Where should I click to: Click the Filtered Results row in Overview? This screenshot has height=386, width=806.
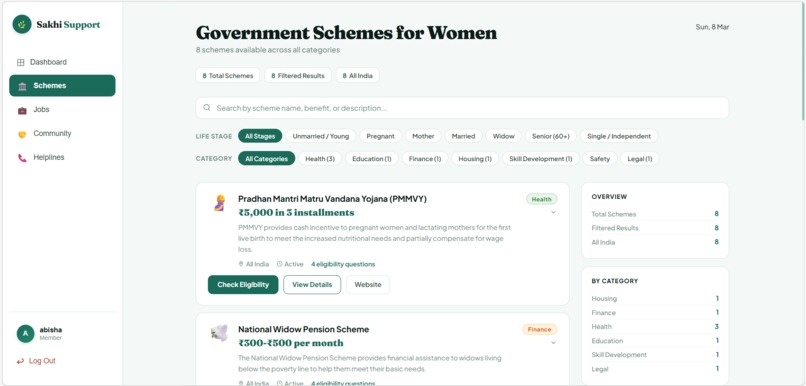[x=655, y=228]
